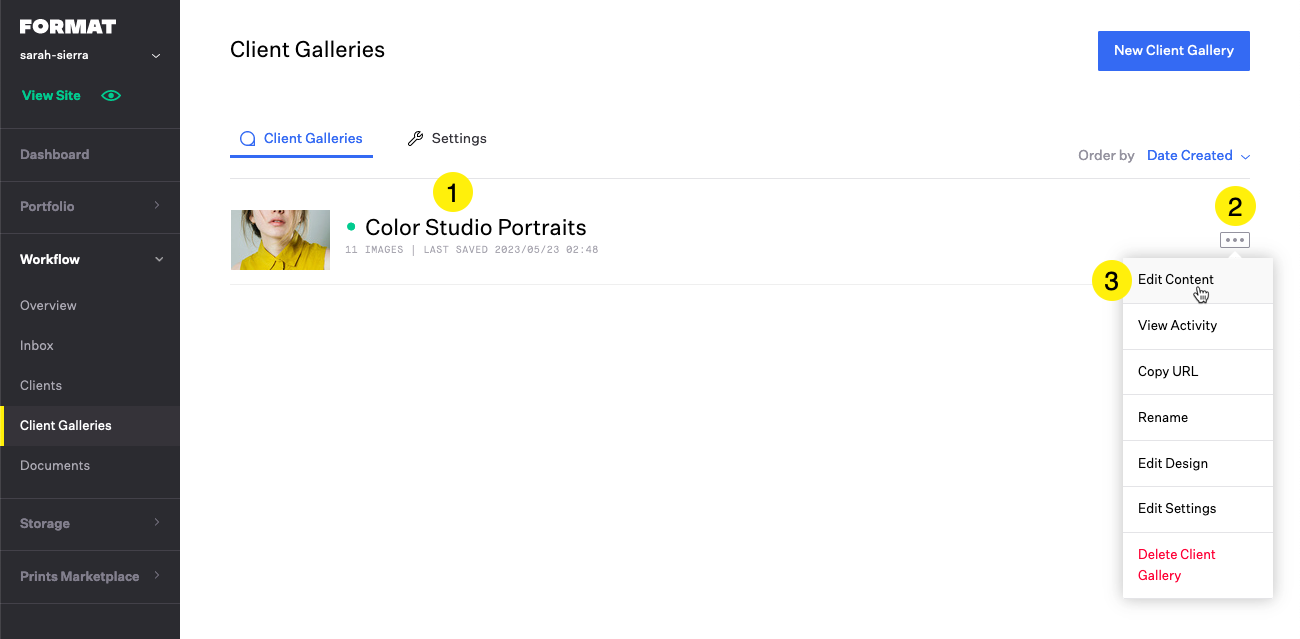The height and width of the screenshot is (639, 1300).
Task: Click the three-dot more options icon
Action: click(x=1235, y=240)
